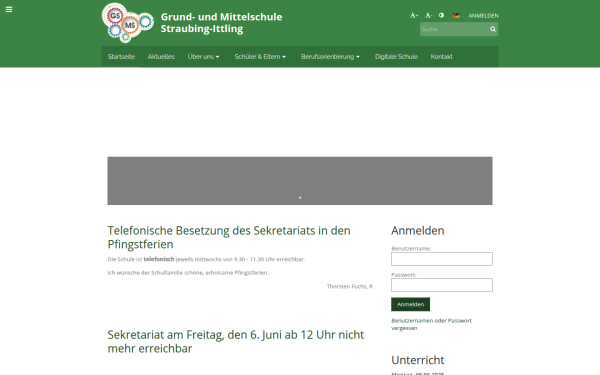Expand the Über uns dropdown
The height and width of the screenshot is (375, 600).
(204, 57)
